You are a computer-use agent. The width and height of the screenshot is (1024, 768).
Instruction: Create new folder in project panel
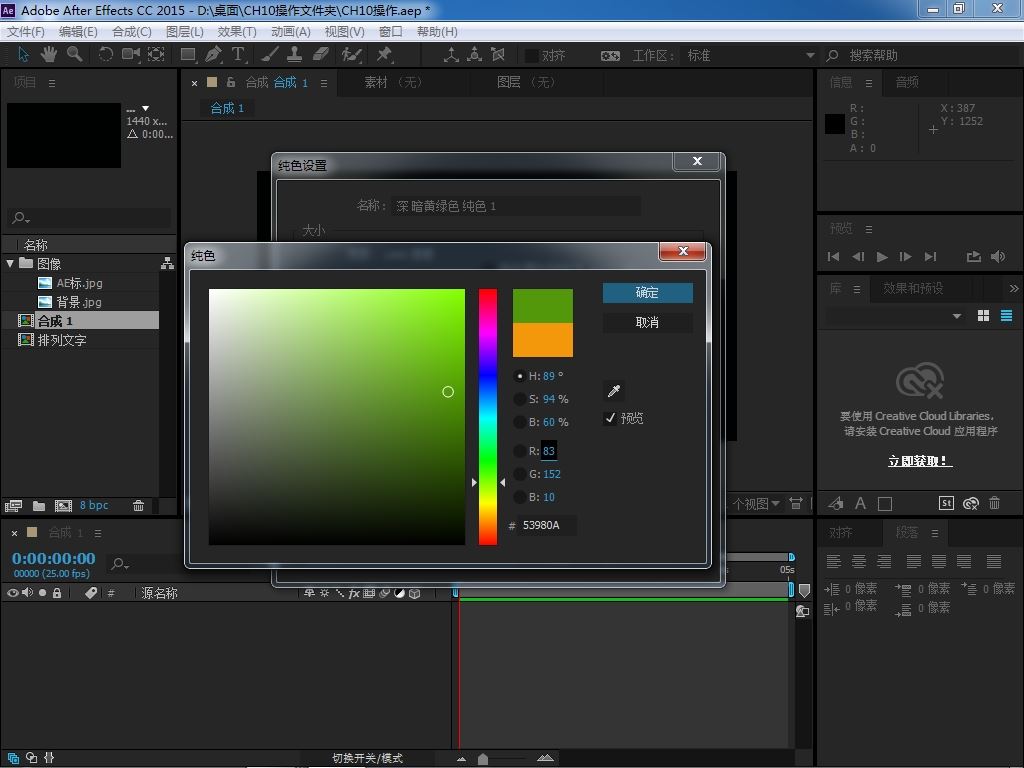[x=39, y=505]
